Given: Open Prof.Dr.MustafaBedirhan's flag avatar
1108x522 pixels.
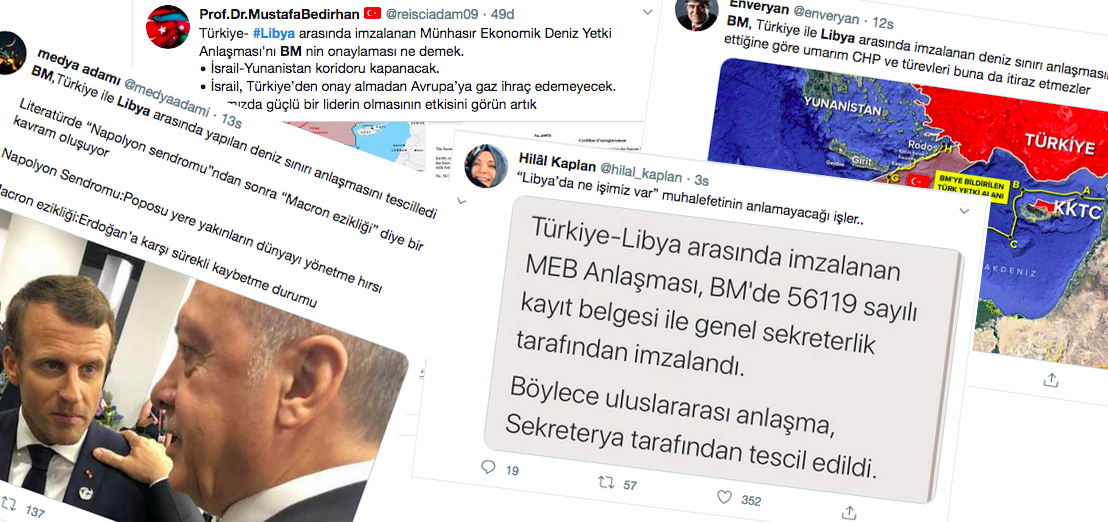Looking at the screenshot, I should (x=168, y=27).
